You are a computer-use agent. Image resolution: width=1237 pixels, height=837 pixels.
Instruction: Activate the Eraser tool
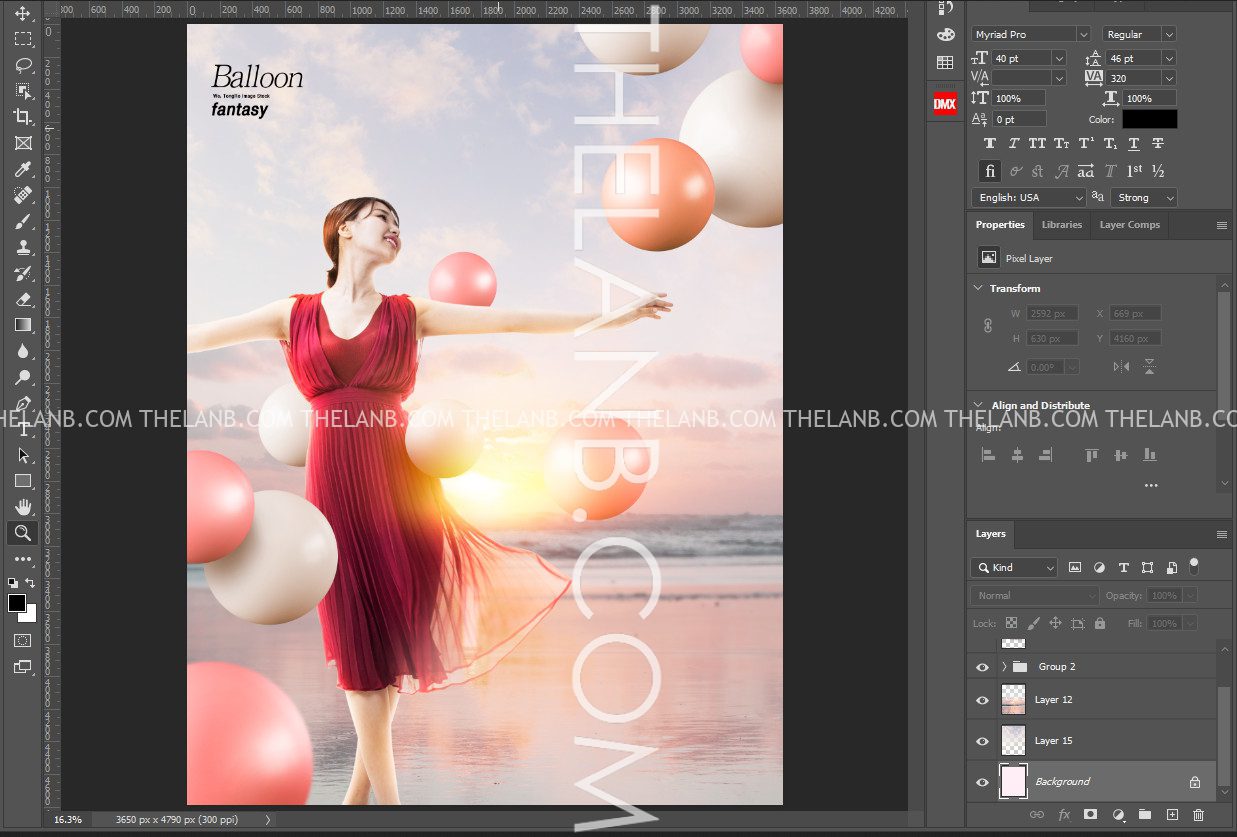coord(22,299)
